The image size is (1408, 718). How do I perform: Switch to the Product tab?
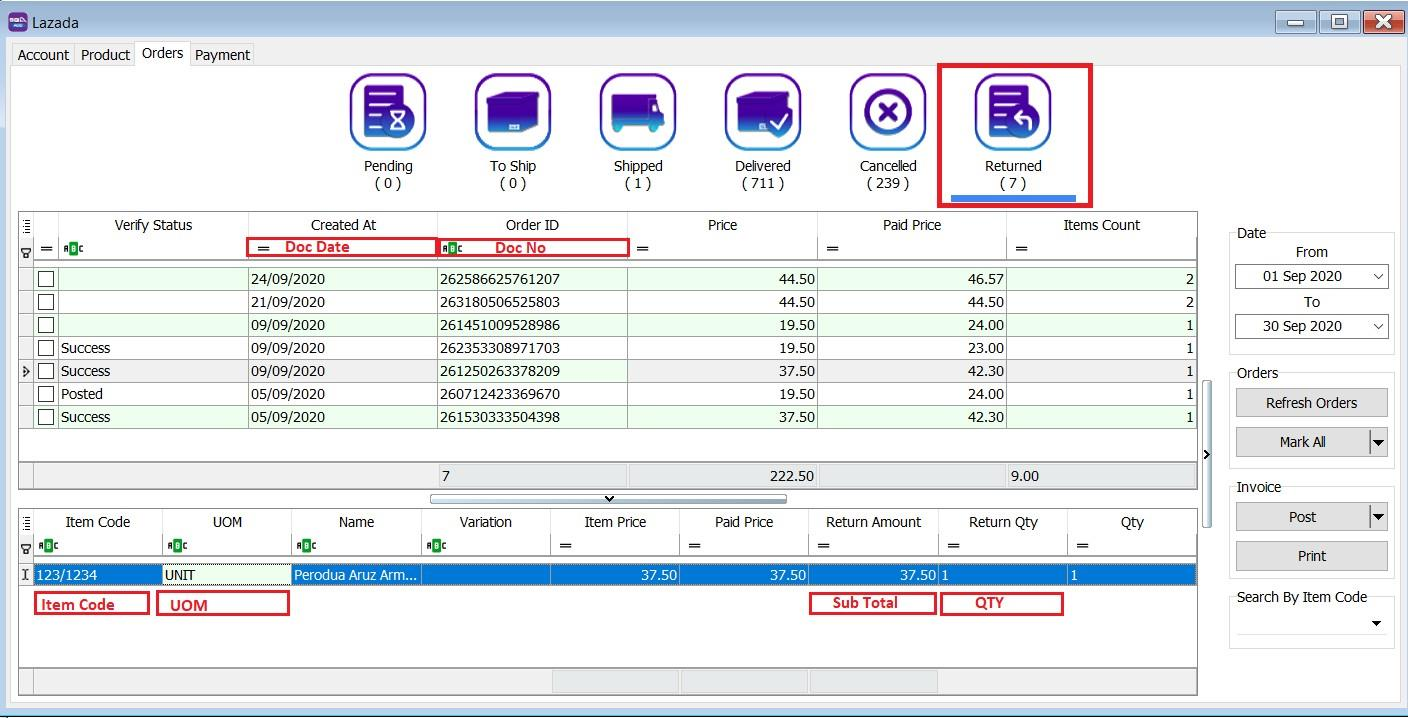click(x=105, y=55)
